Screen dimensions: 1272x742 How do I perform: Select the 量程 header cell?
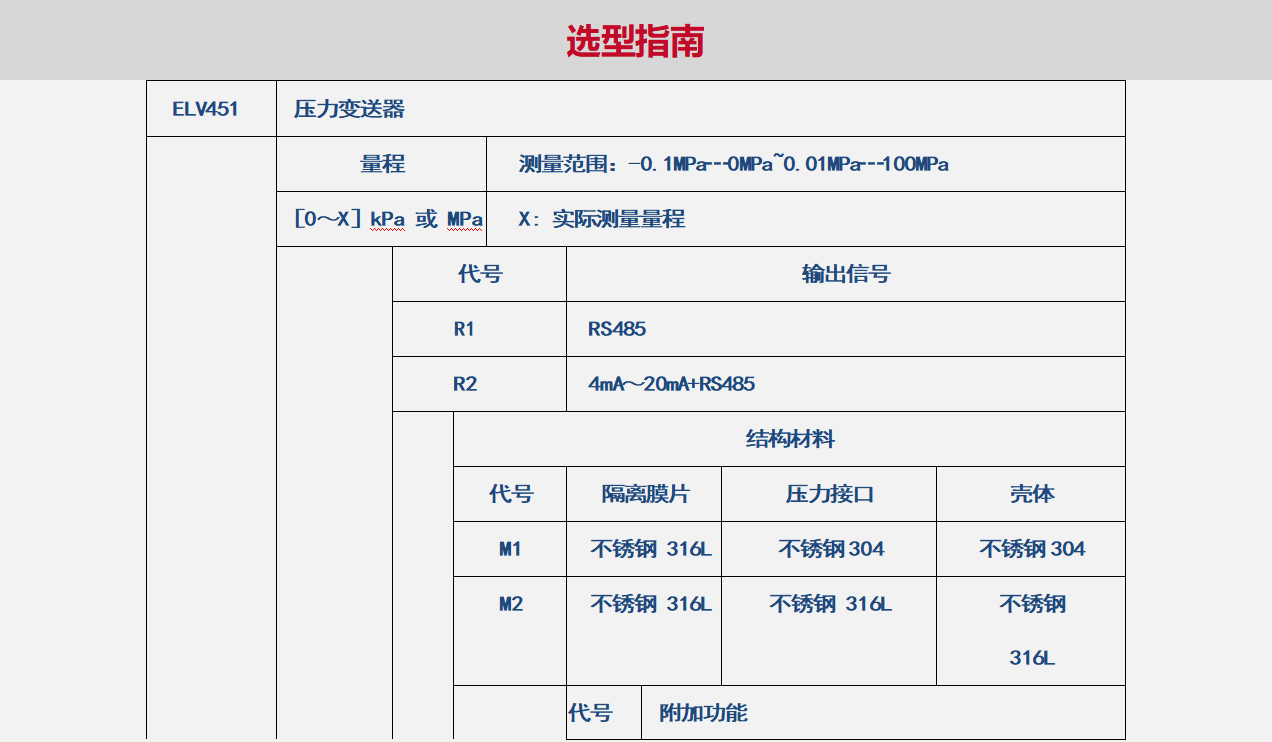click(382, 164)
